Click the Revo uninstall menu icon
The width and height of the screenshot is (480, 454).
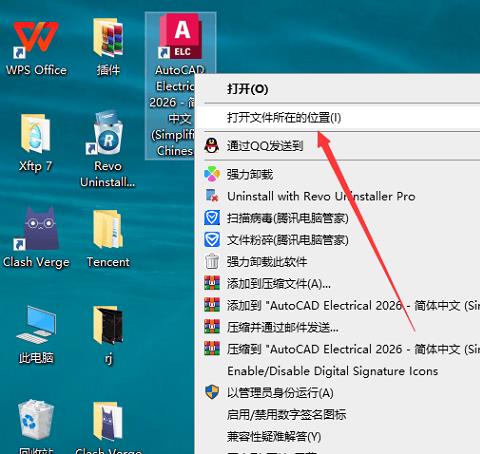[212, 196]
